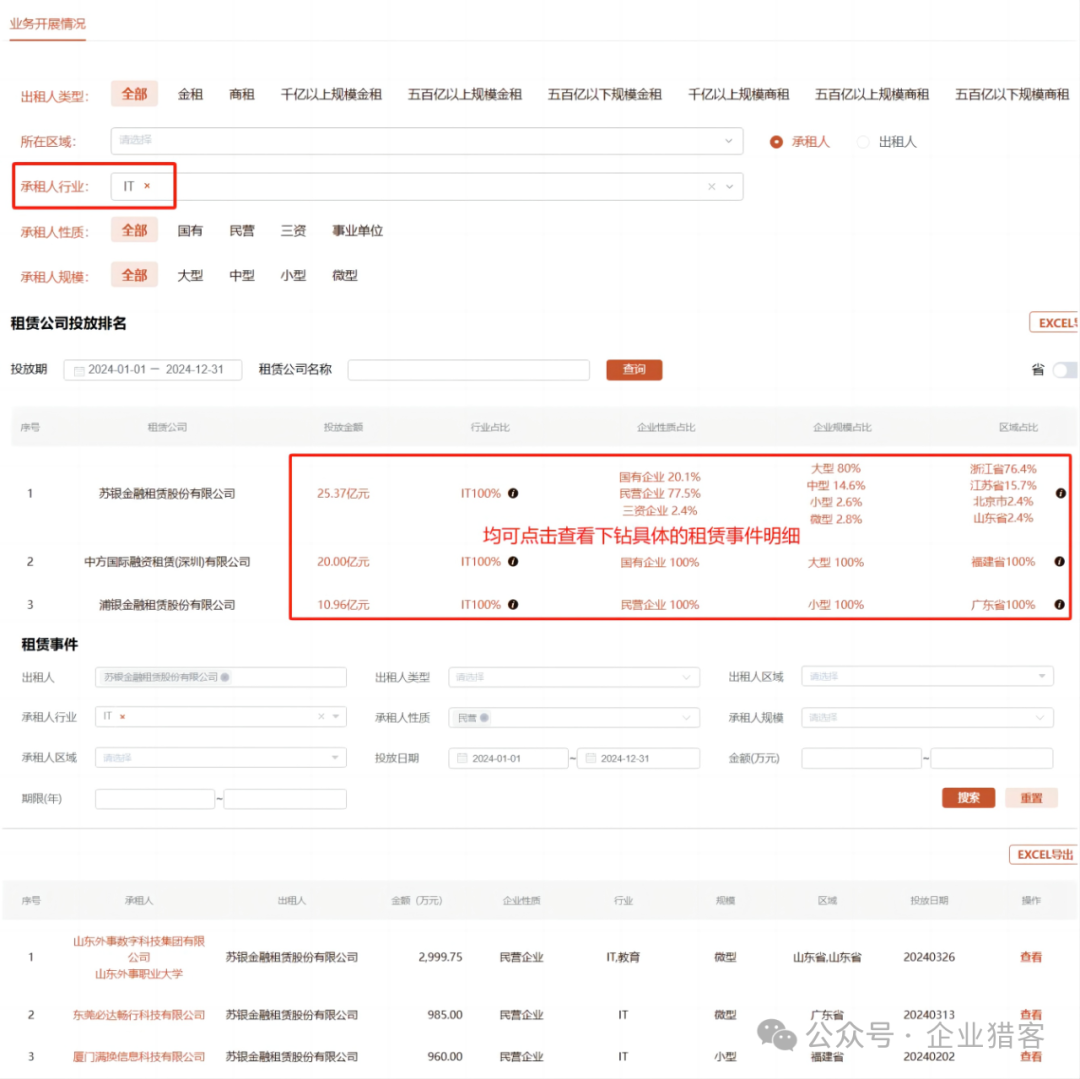Click the 搜索 button

968,797
